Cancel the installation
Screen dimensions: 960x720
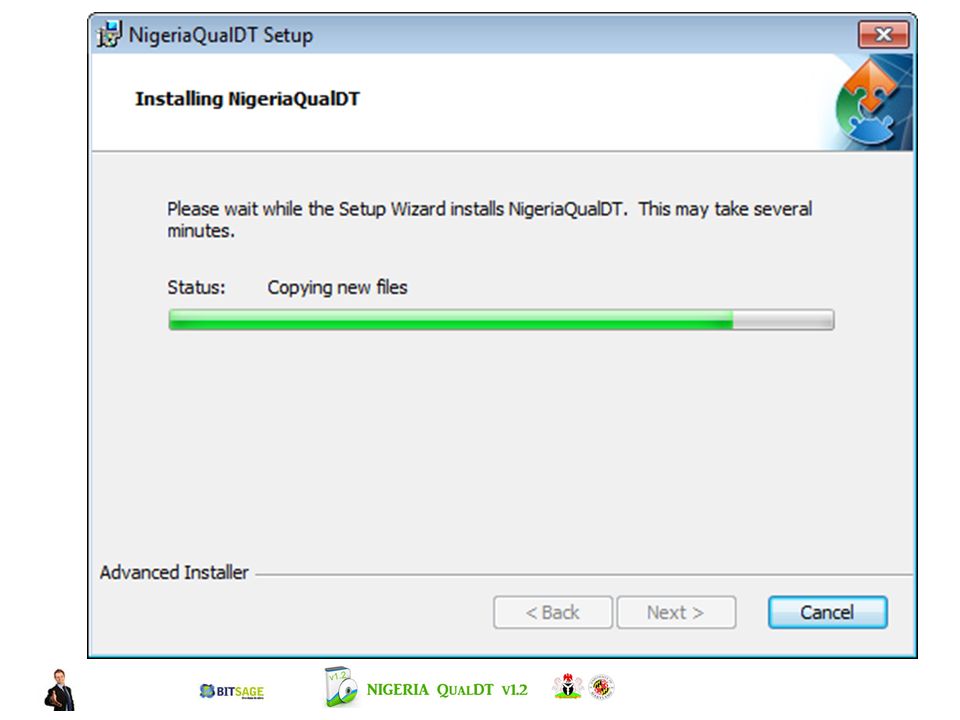click(x=827, y=612)
